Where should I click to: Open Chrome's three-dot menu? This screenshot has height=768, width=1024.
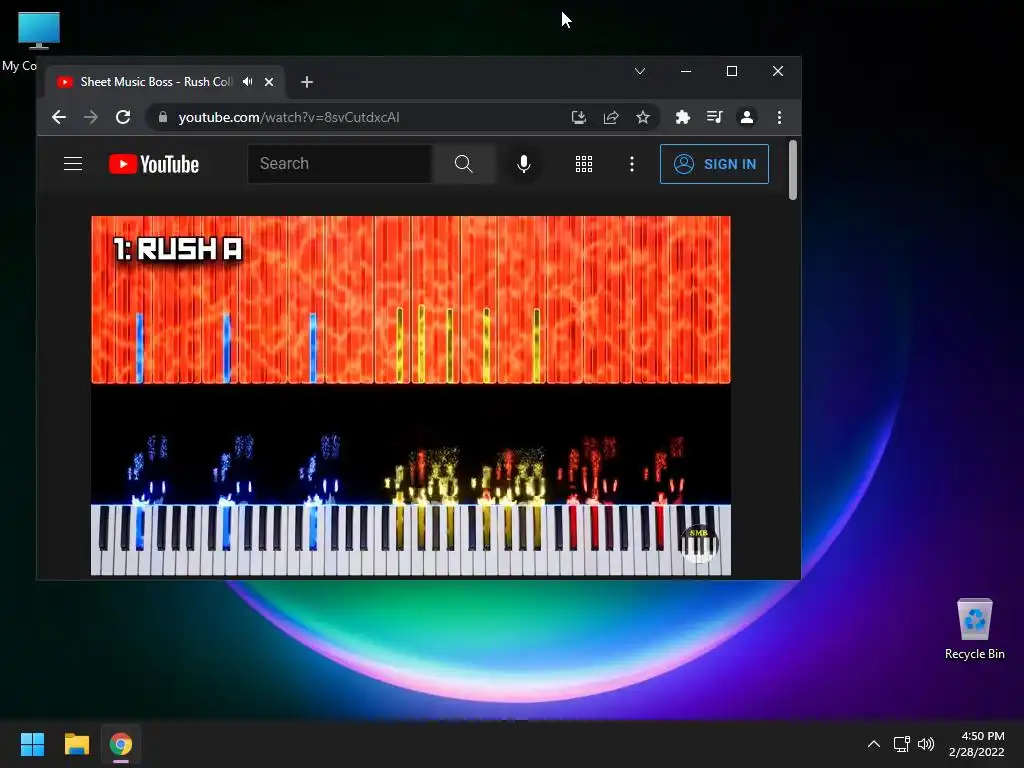tap(779, 118)
